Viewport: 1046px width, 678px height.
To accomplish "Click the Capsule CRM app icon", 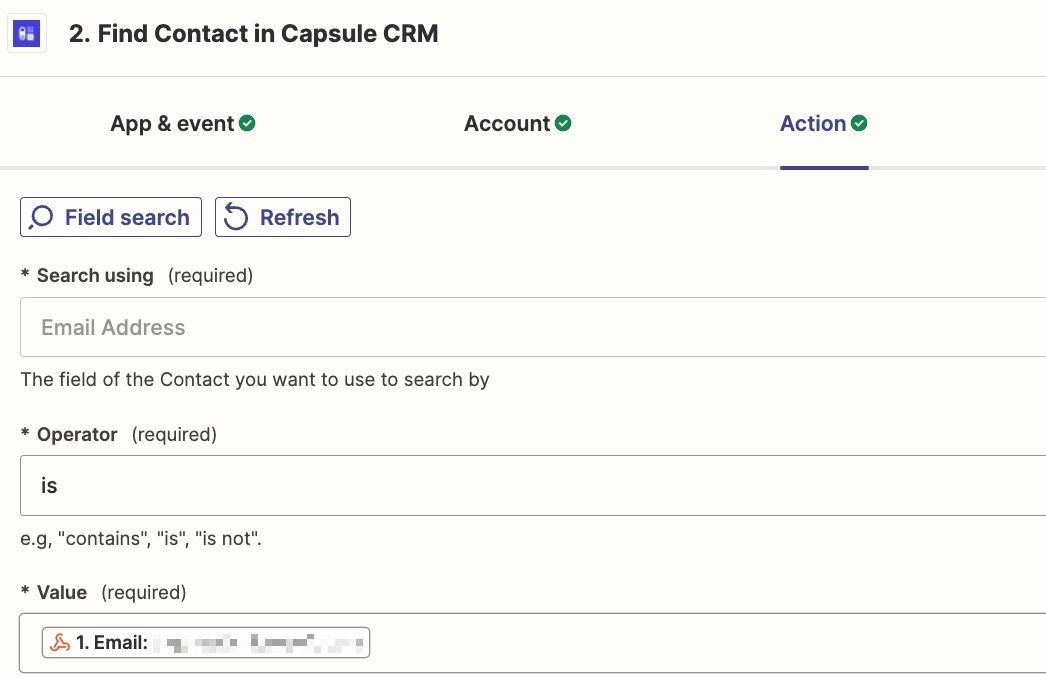I will [x=27, y=33].
